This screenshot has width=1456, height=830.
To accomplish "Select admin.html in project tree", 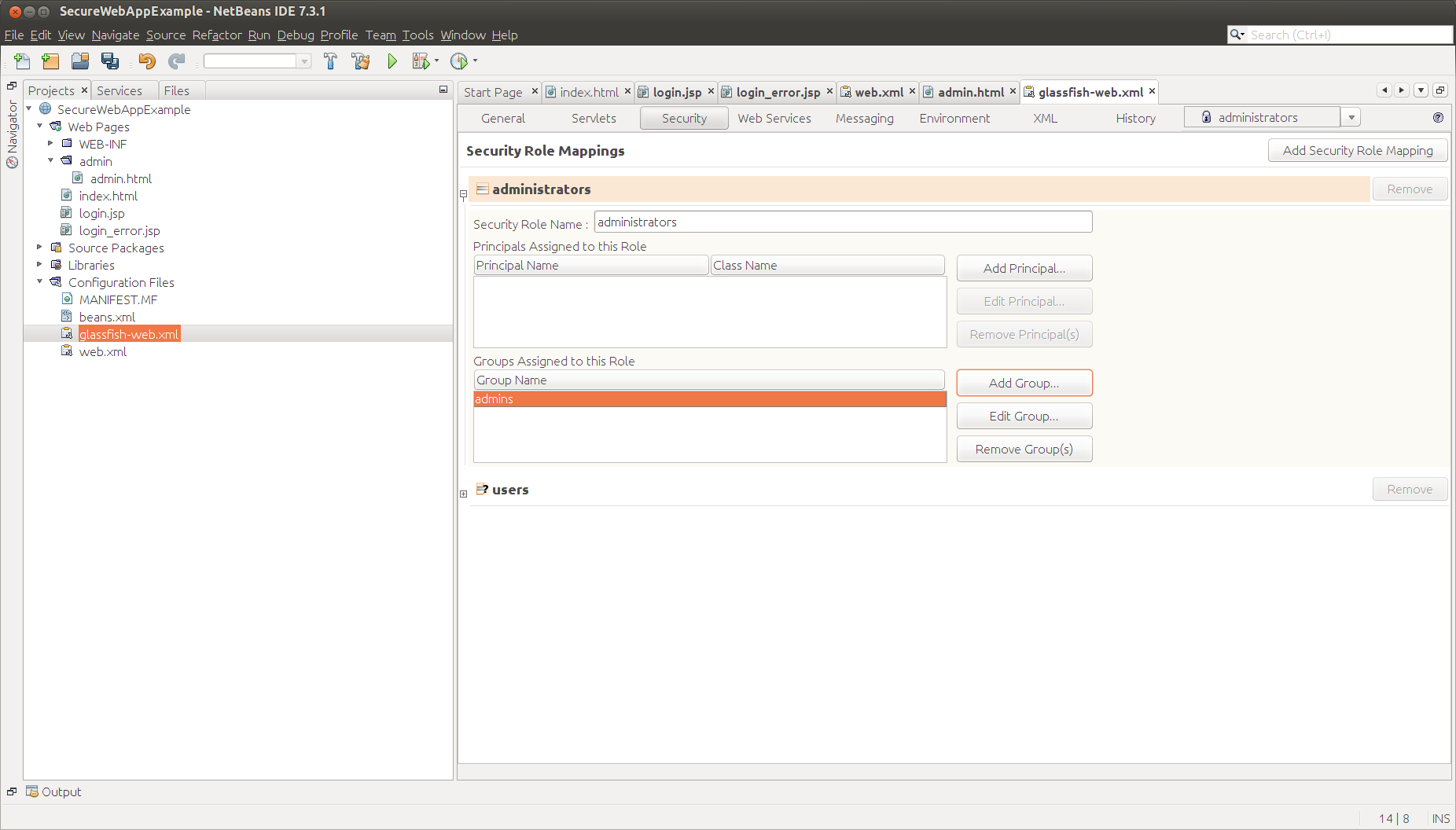I will coord(120,178).
